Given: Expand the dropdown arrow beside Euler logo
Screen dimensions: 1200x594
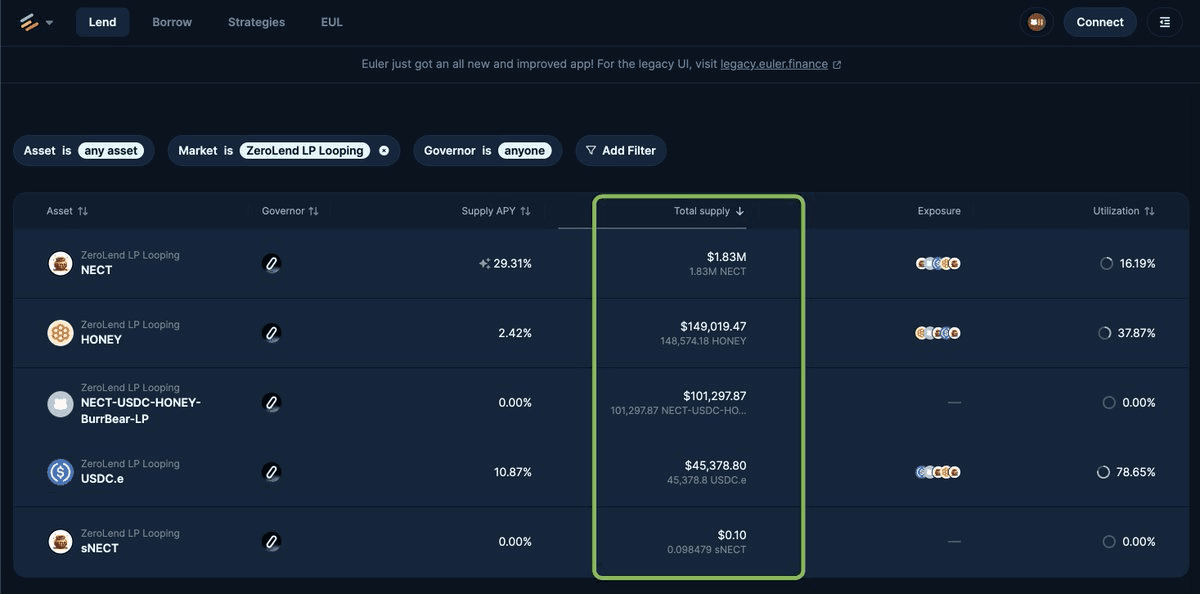Looking at the screenshot, I should [50, 23].
